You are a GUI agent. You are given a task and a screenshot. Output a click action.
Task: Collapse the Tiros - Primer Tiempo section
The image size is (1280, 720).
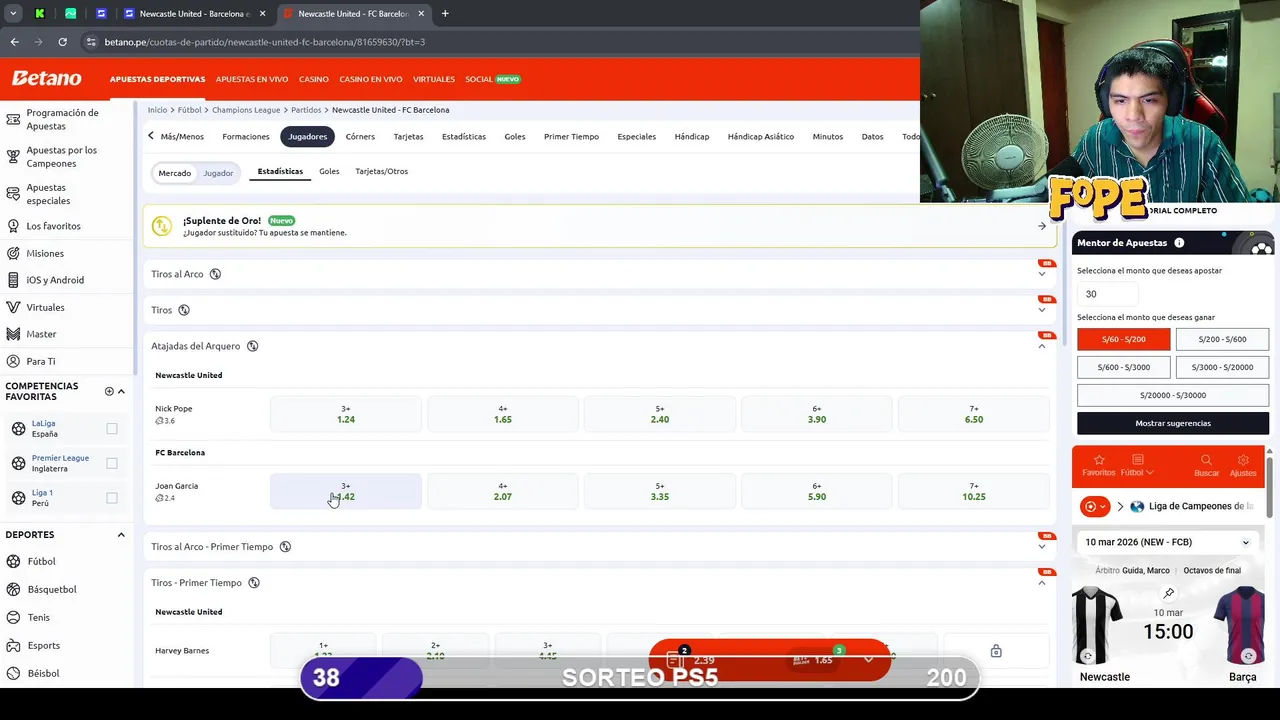point(1042,583)
